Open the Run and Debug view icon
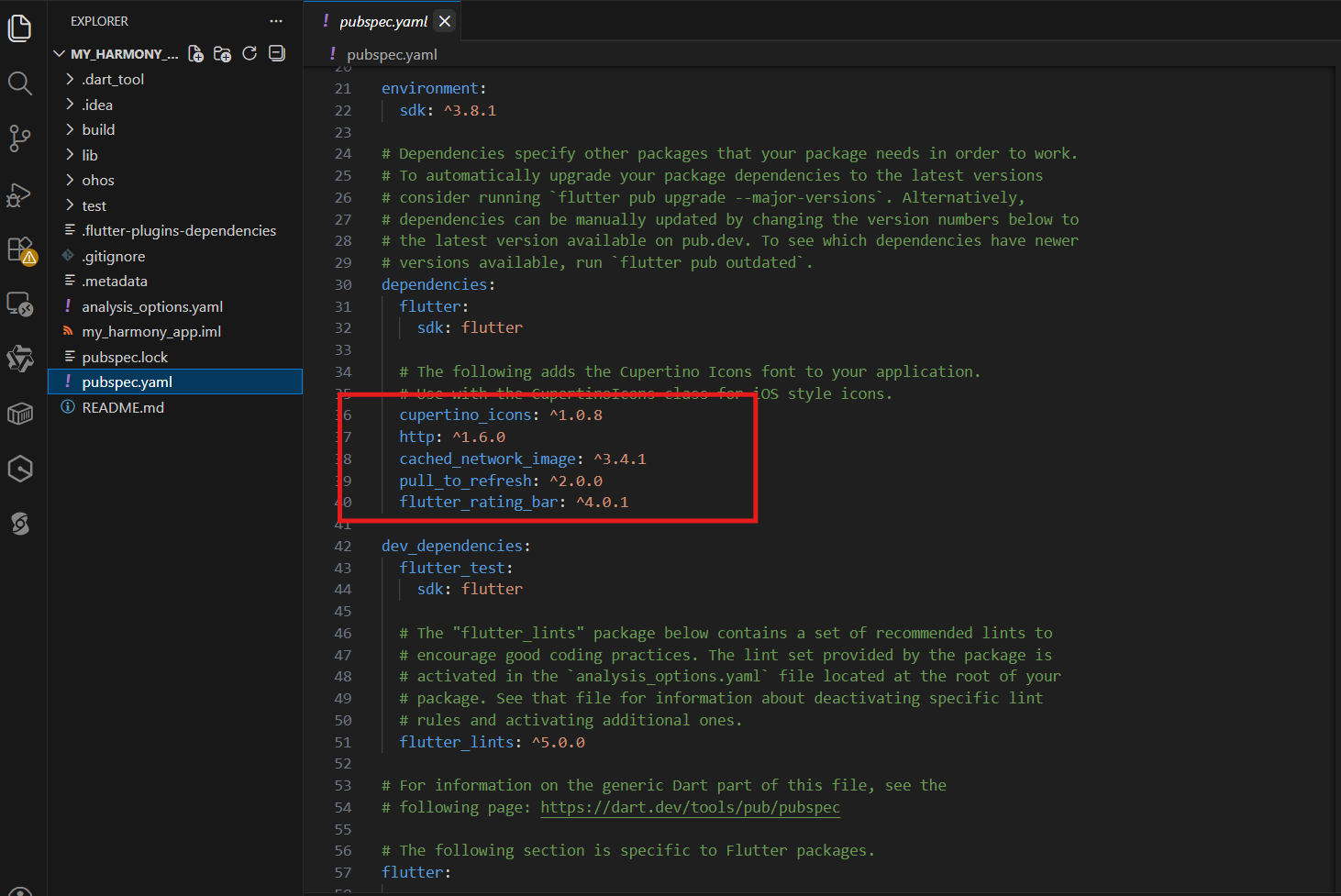 [20, 194]
